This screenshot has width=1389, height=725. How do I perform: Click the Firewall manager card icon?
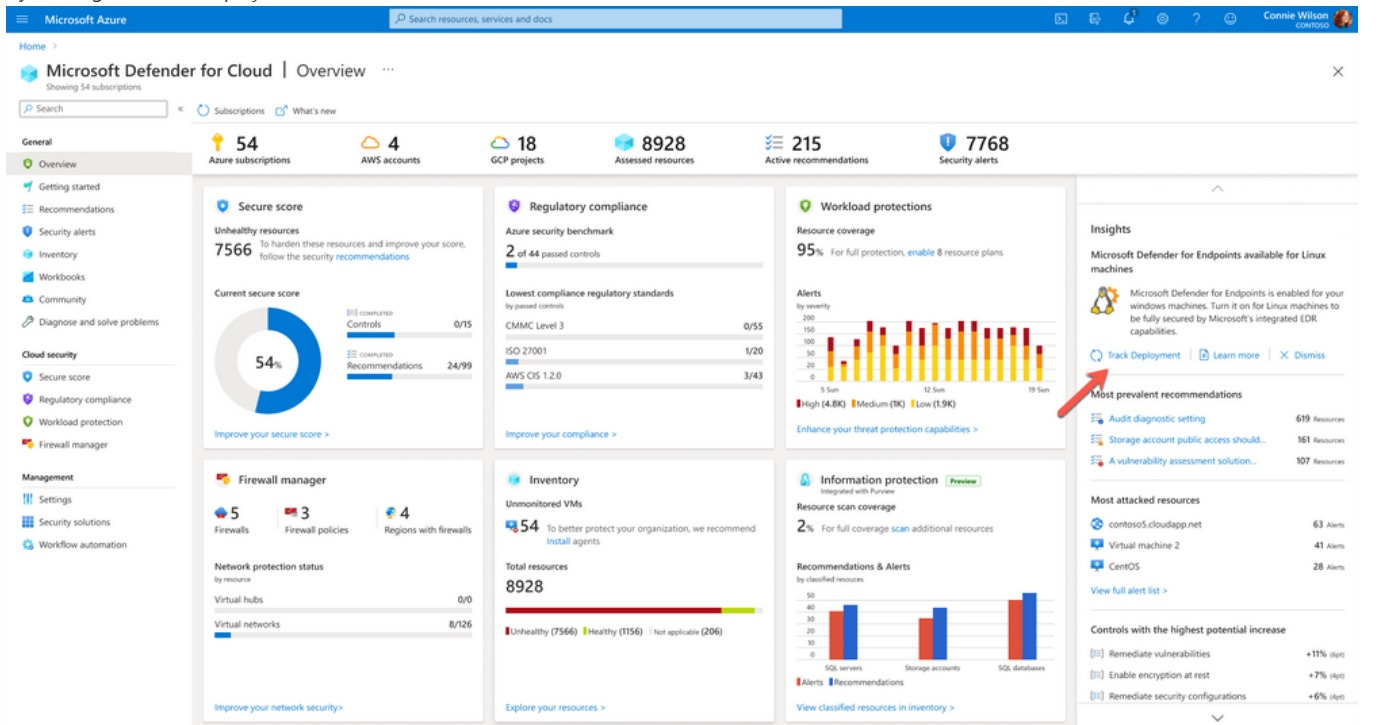tap(223, 479)
